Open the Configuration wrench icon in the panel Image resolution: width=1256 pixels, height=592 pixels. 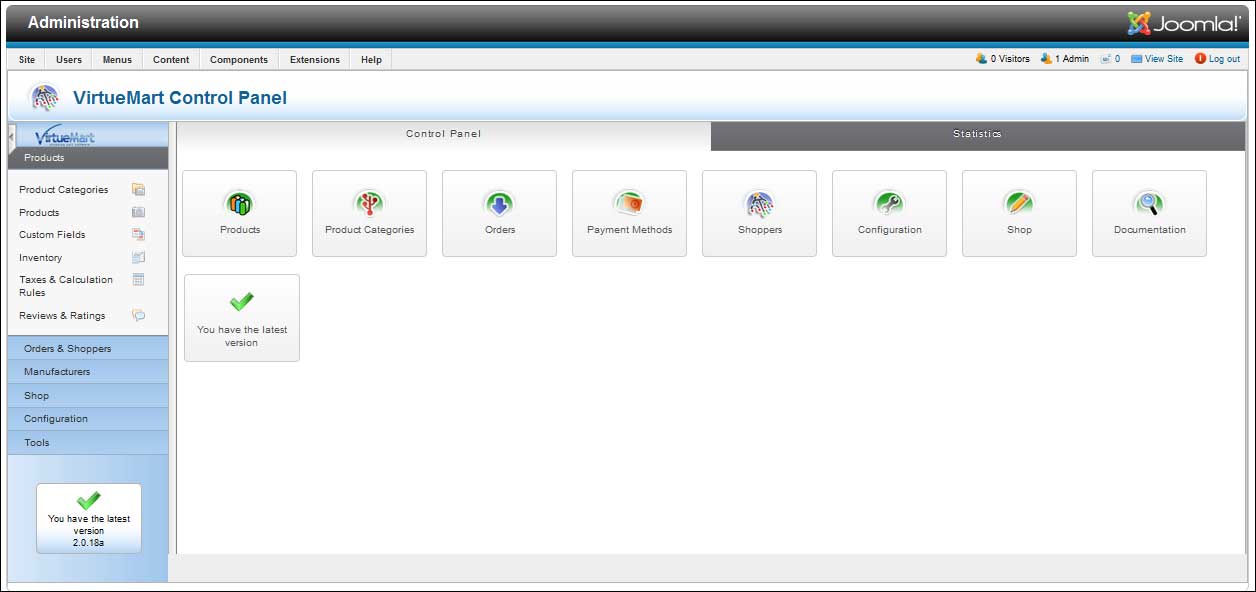click(889, 213)
